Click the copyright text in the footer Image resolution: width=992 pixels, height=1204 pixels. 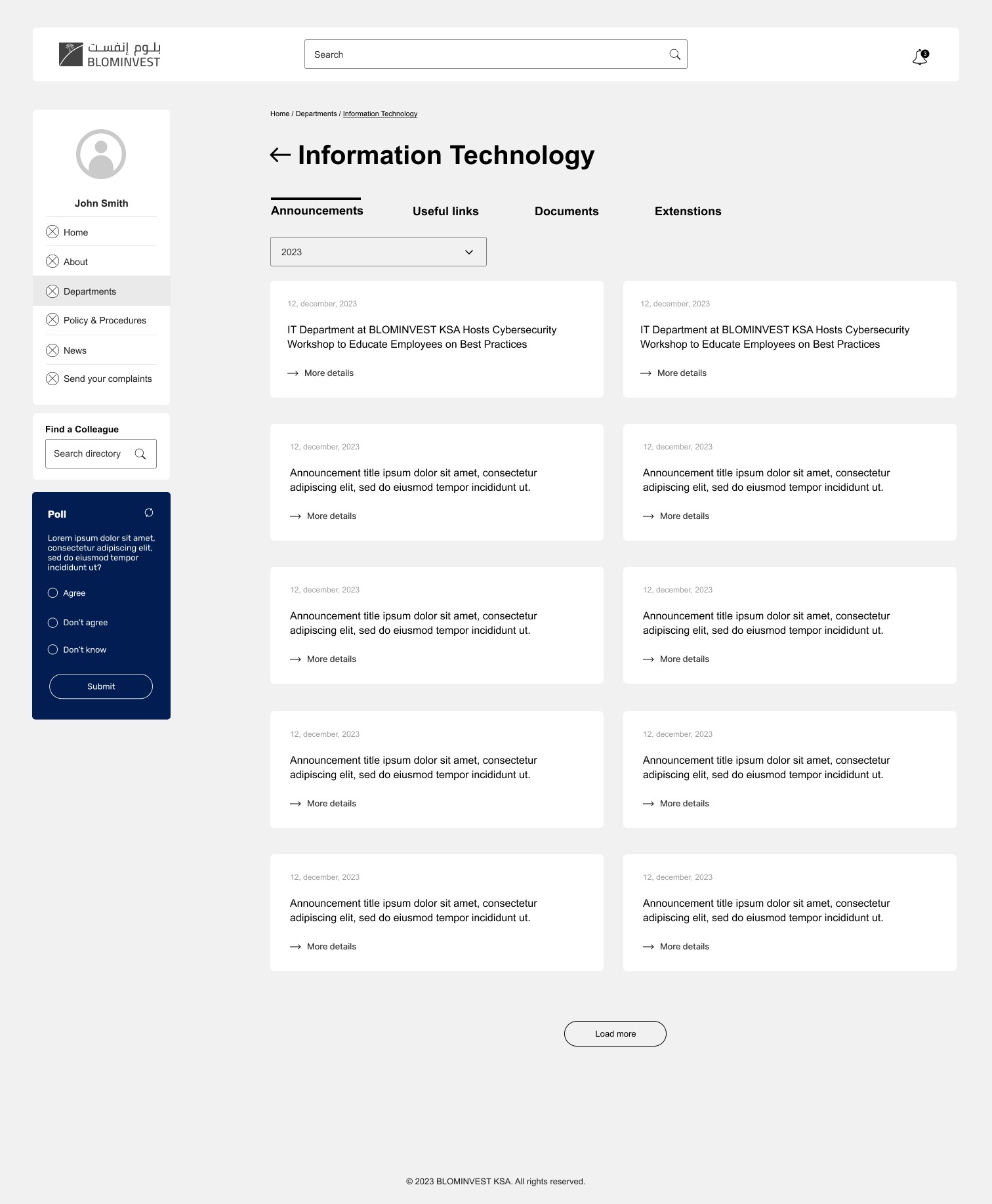[x=496, y=1182]
